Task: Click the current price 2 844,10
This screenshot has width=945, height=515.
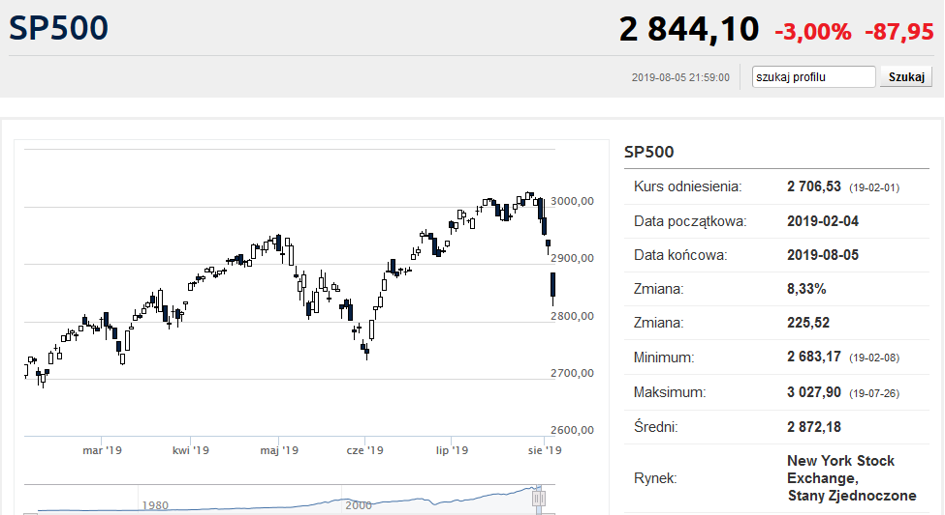Action: [x=689, y=29]
